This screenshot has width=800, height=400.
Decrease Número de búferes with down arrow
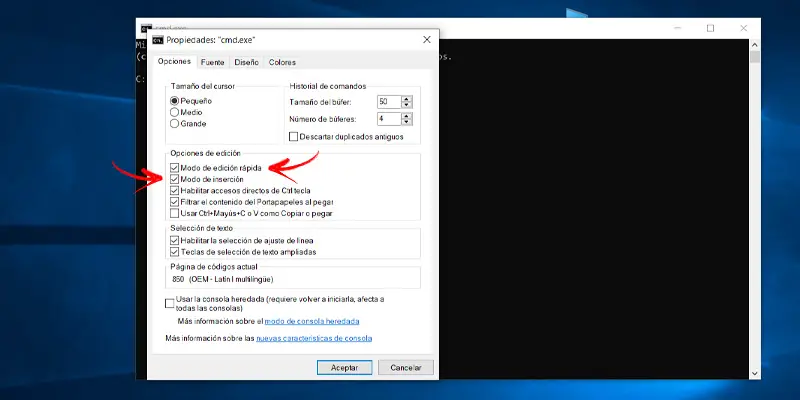[x=407, y=122]
